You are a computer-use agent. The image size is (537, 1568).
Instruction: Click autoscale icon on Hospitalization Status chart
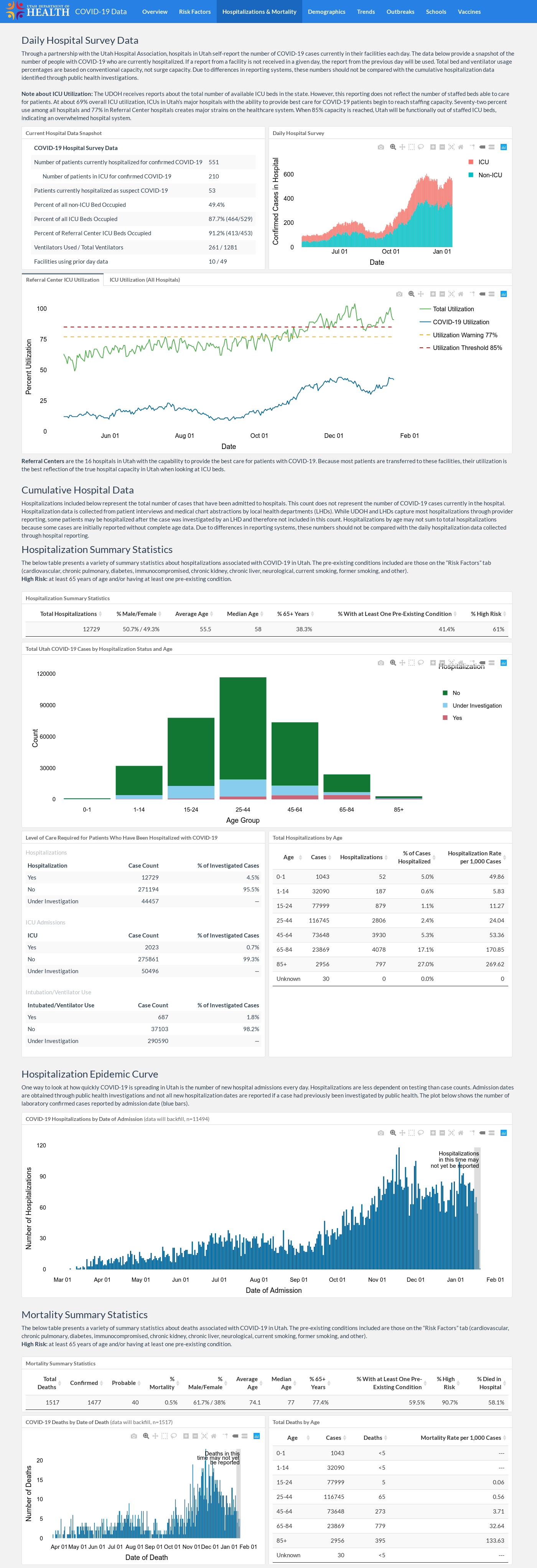[x=451, y=663]
